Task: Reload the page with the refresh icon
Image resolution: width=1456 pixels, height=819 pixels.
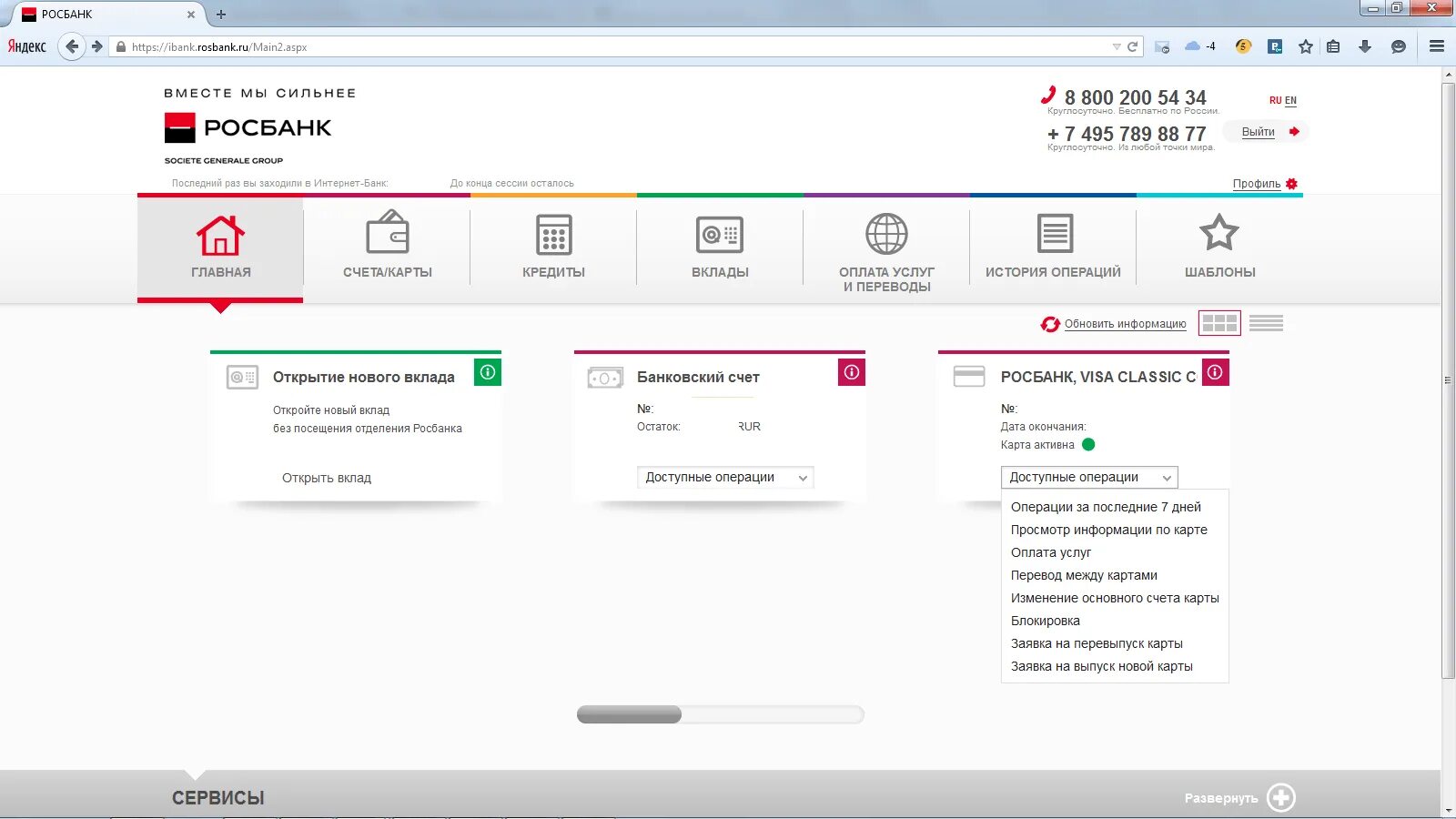Action: pos(1133,46)
